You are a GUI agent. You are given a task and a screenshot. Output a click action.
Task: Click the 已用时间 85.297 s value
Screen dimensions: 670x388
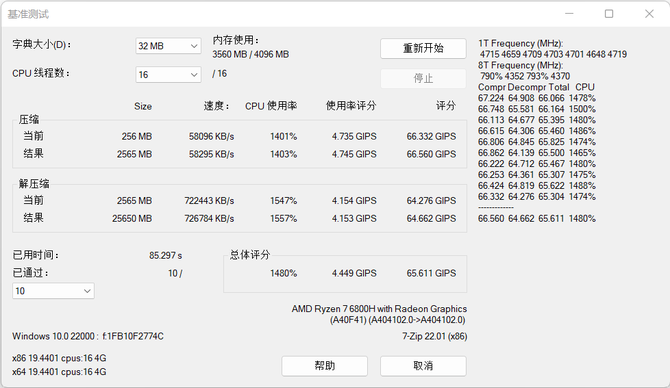click(165, 256)
